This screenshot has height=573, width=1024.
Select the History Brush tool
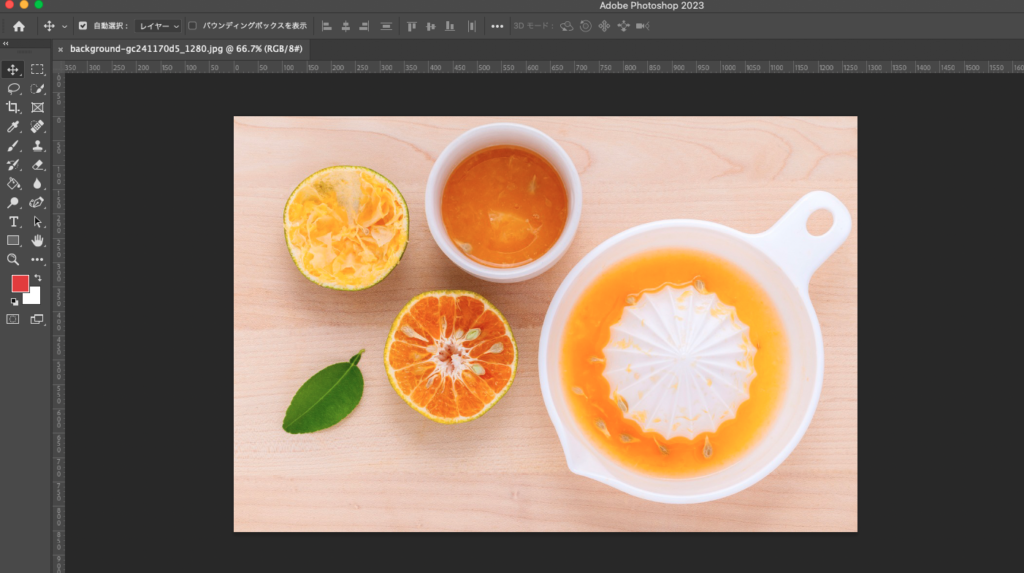coord(13,165)
